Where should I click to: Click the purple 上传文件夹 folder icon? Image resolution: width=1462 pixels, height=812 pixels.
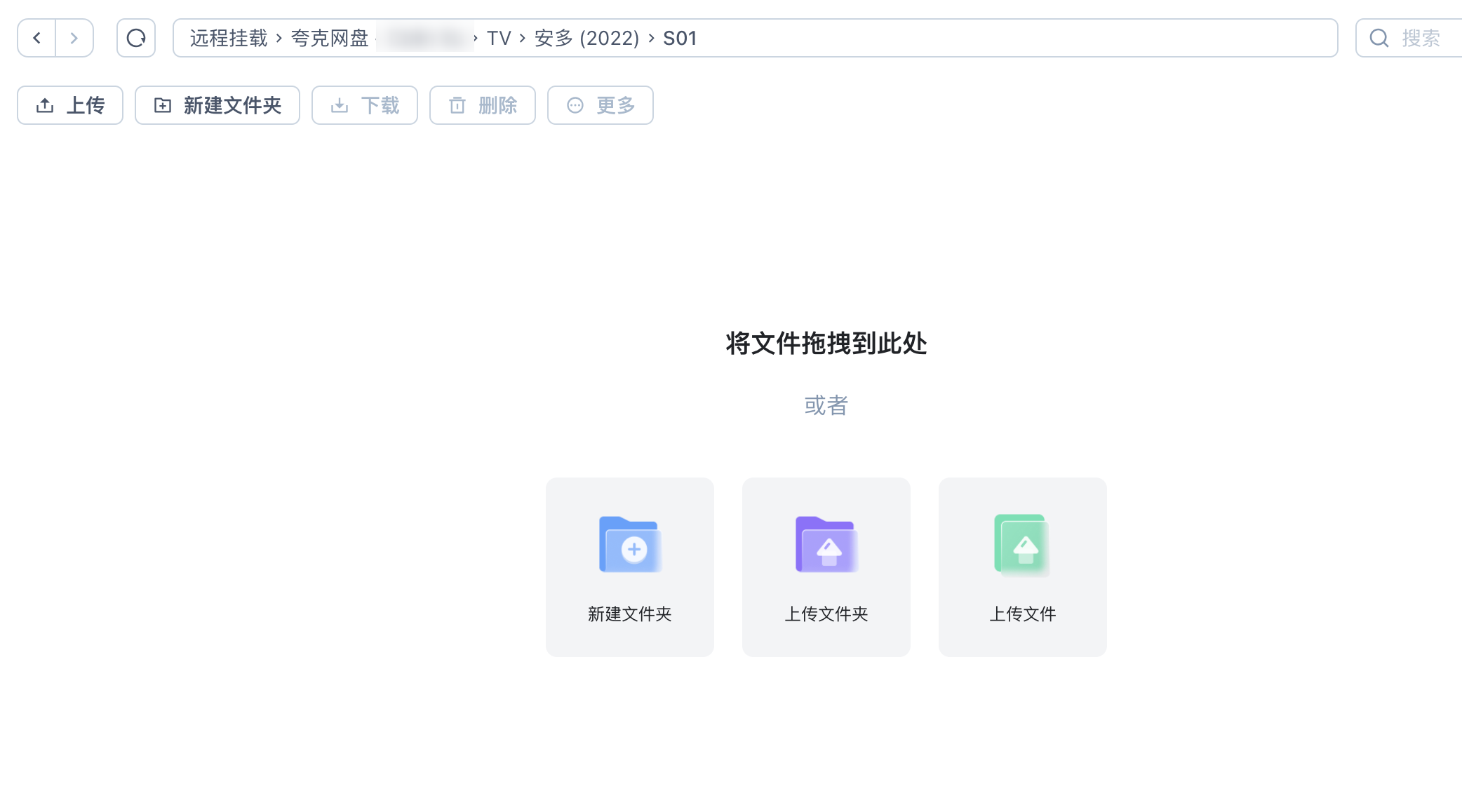tap(826, 545)
